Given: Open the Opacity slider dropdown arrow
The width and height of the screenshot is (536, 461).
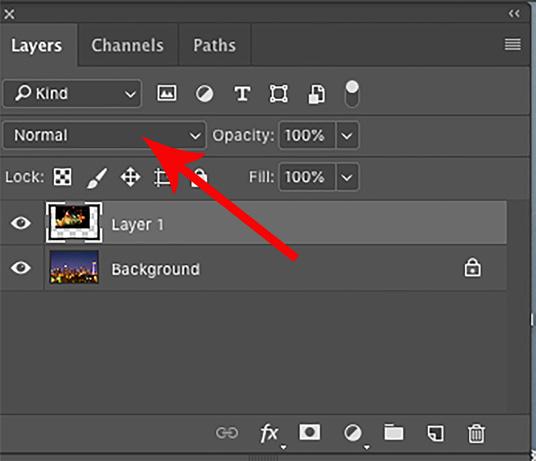Looking at the screenshot, I should pos(347,136).
